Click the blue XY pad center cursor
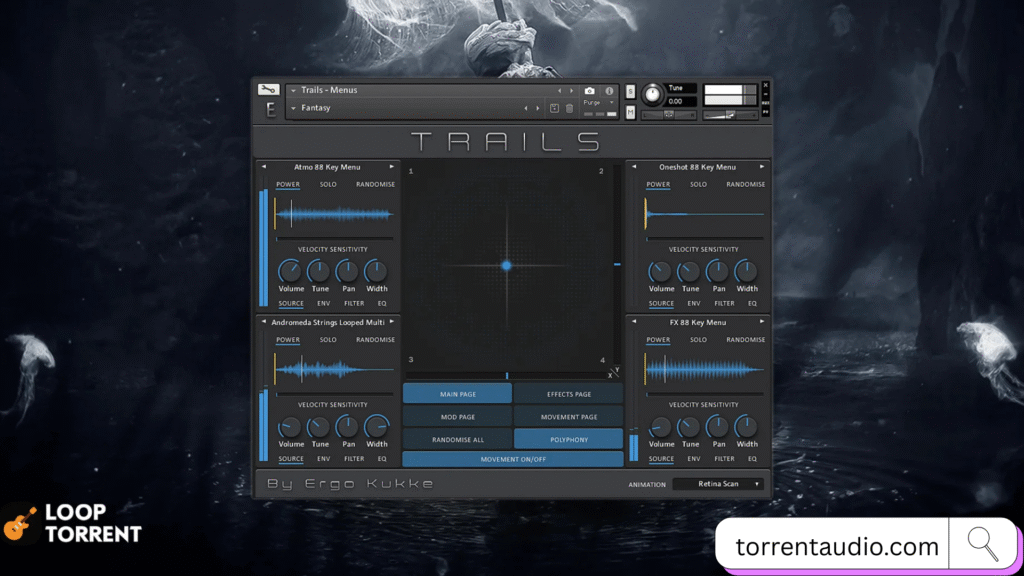 click(x=506, y=265)
